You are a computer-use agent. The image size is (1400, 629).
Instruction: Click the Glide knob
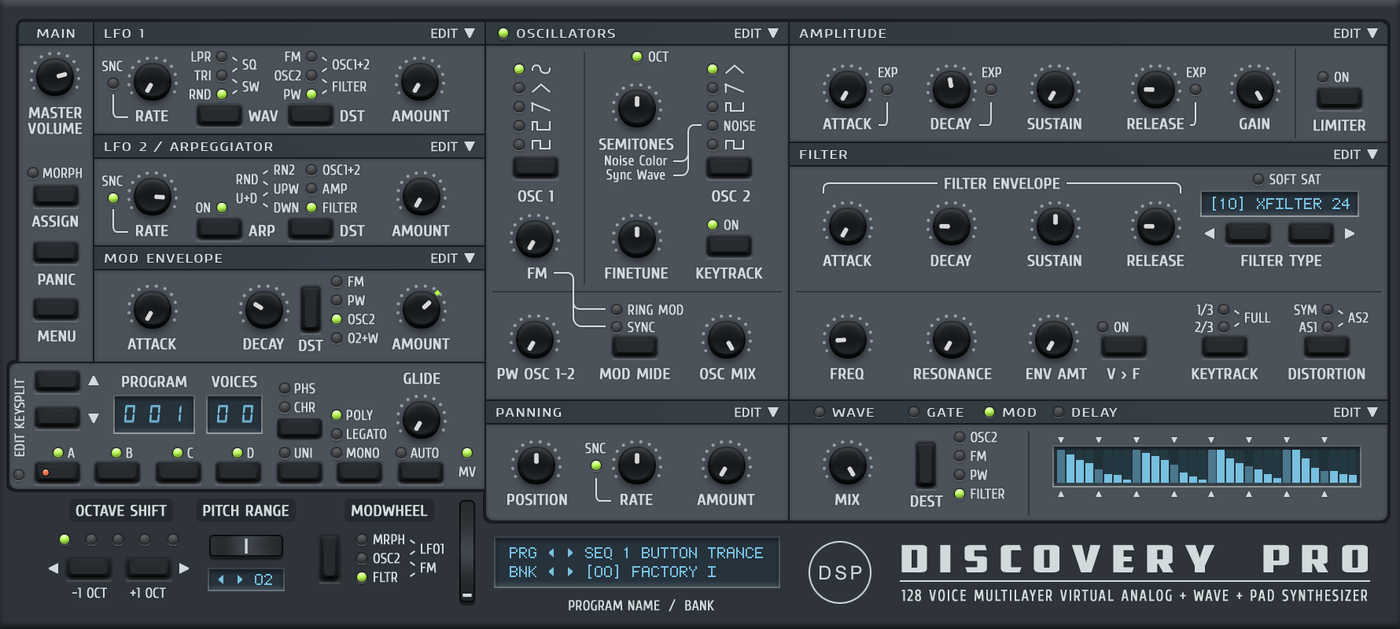[x=421, y=419]
